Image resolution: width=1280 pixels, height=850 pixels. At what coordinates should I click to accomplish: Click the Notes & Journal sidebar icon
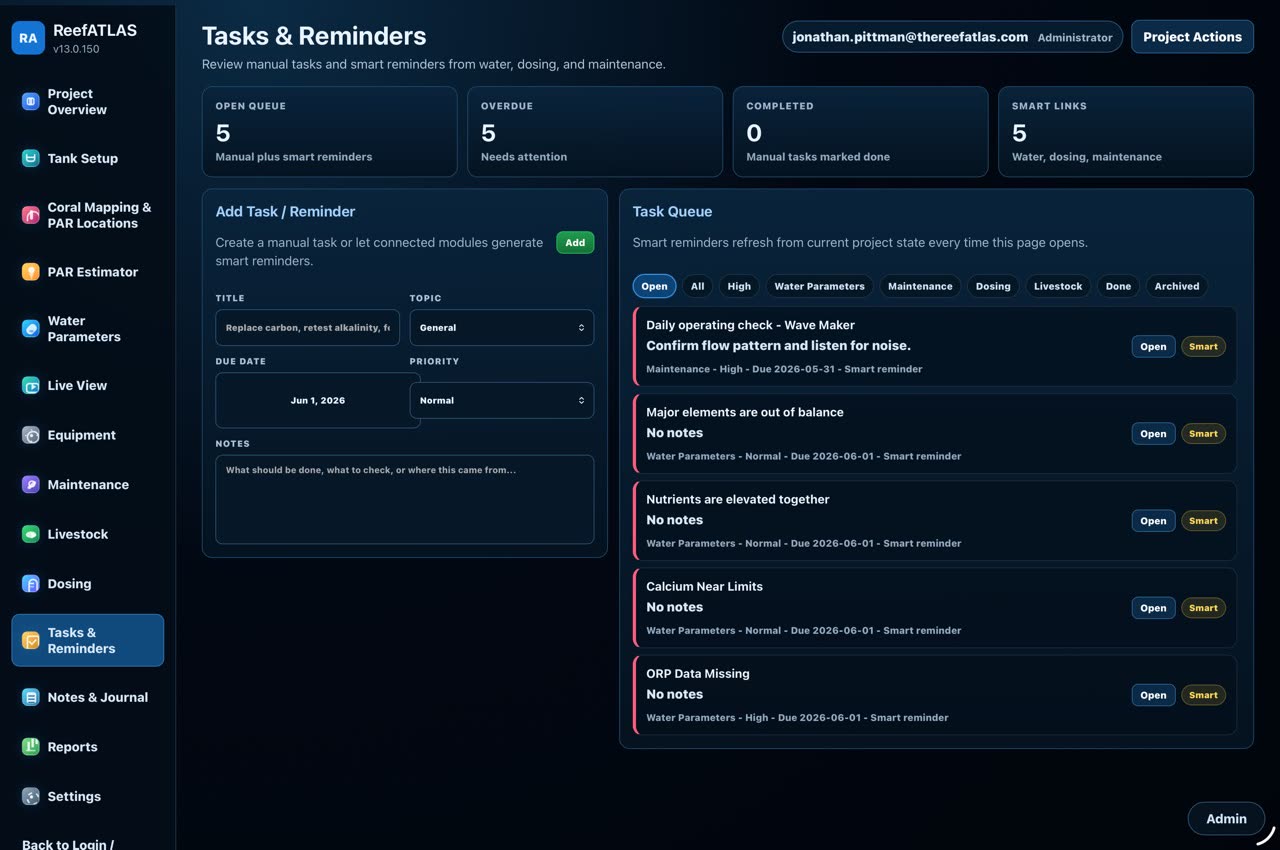[x=31, y=697]
